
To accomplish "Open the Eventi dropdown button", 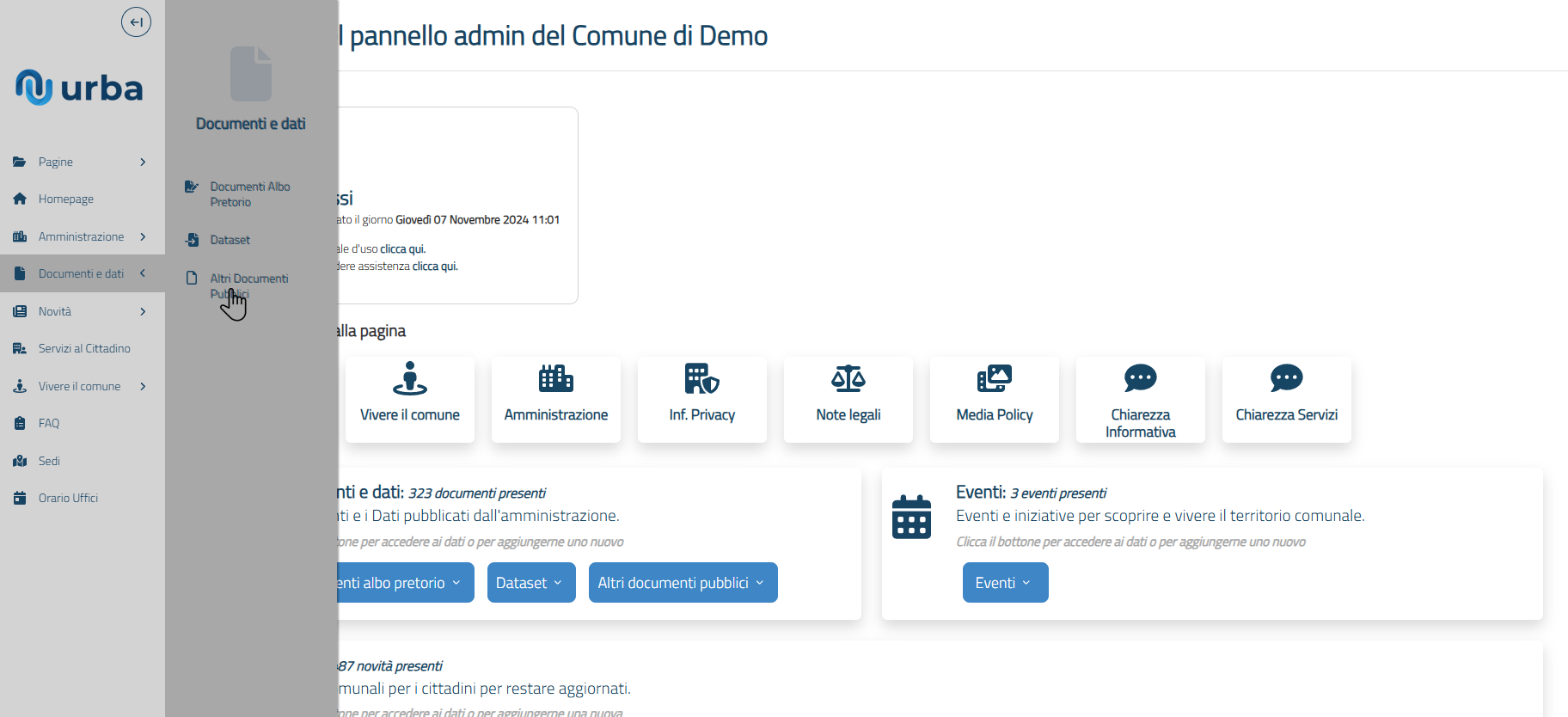I will tap(1005, 583).
